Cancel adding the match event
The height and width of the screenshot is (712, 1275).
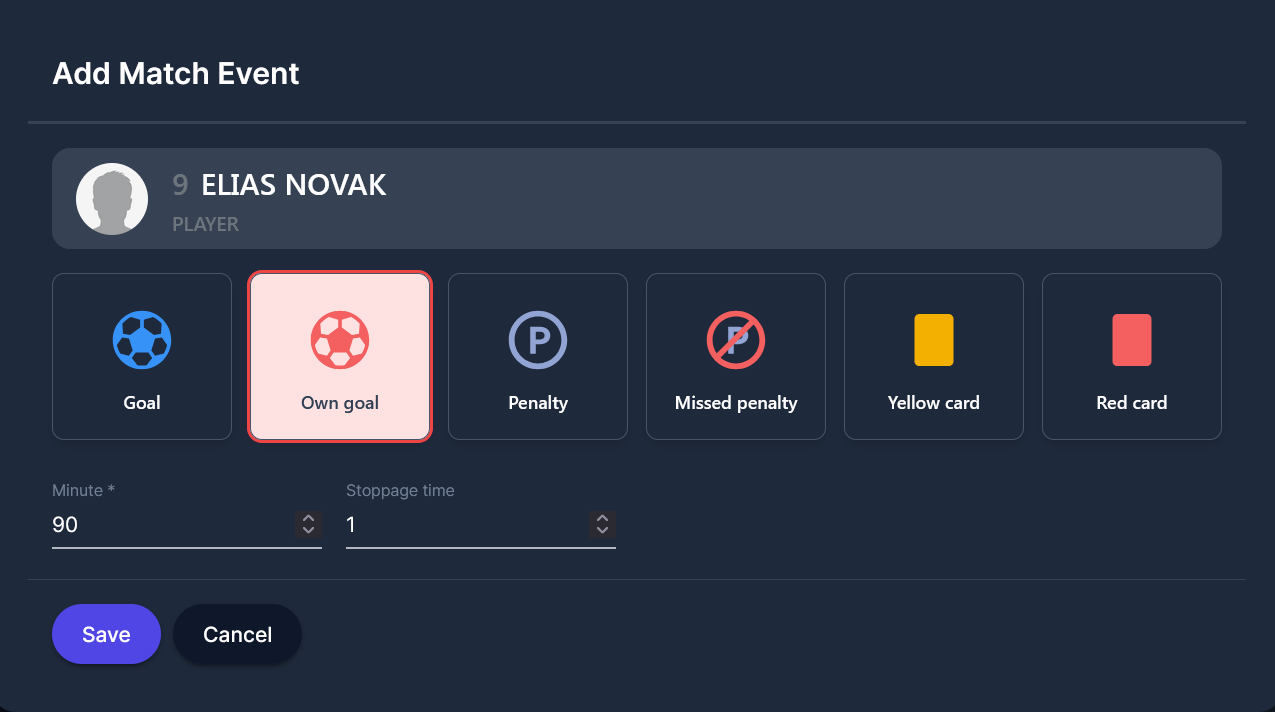coord(237,634)
